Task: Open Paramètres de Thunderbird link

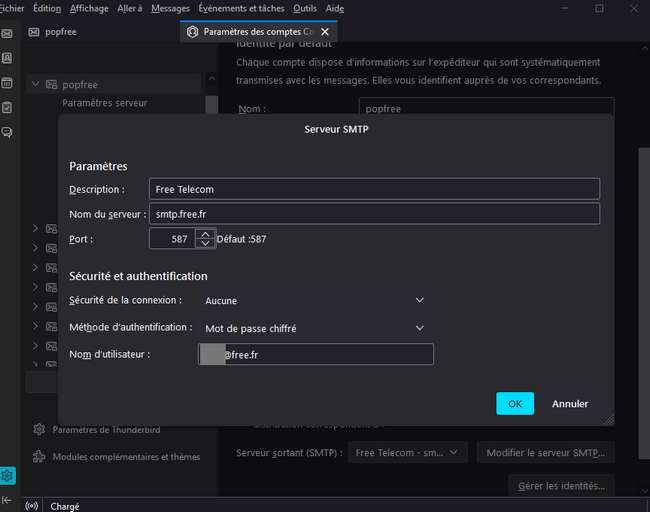Action: 106,429
